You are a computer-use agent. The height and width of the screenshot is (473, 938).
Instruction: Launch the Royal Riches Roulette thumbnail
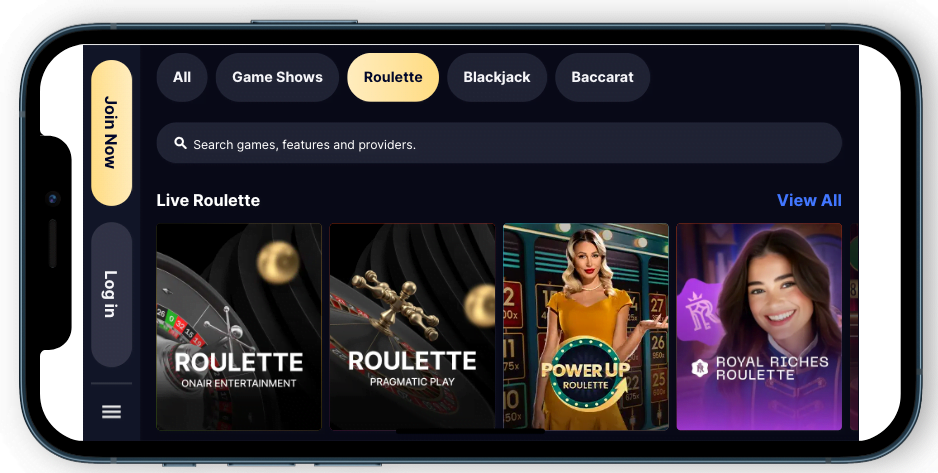tap(759, 326)
